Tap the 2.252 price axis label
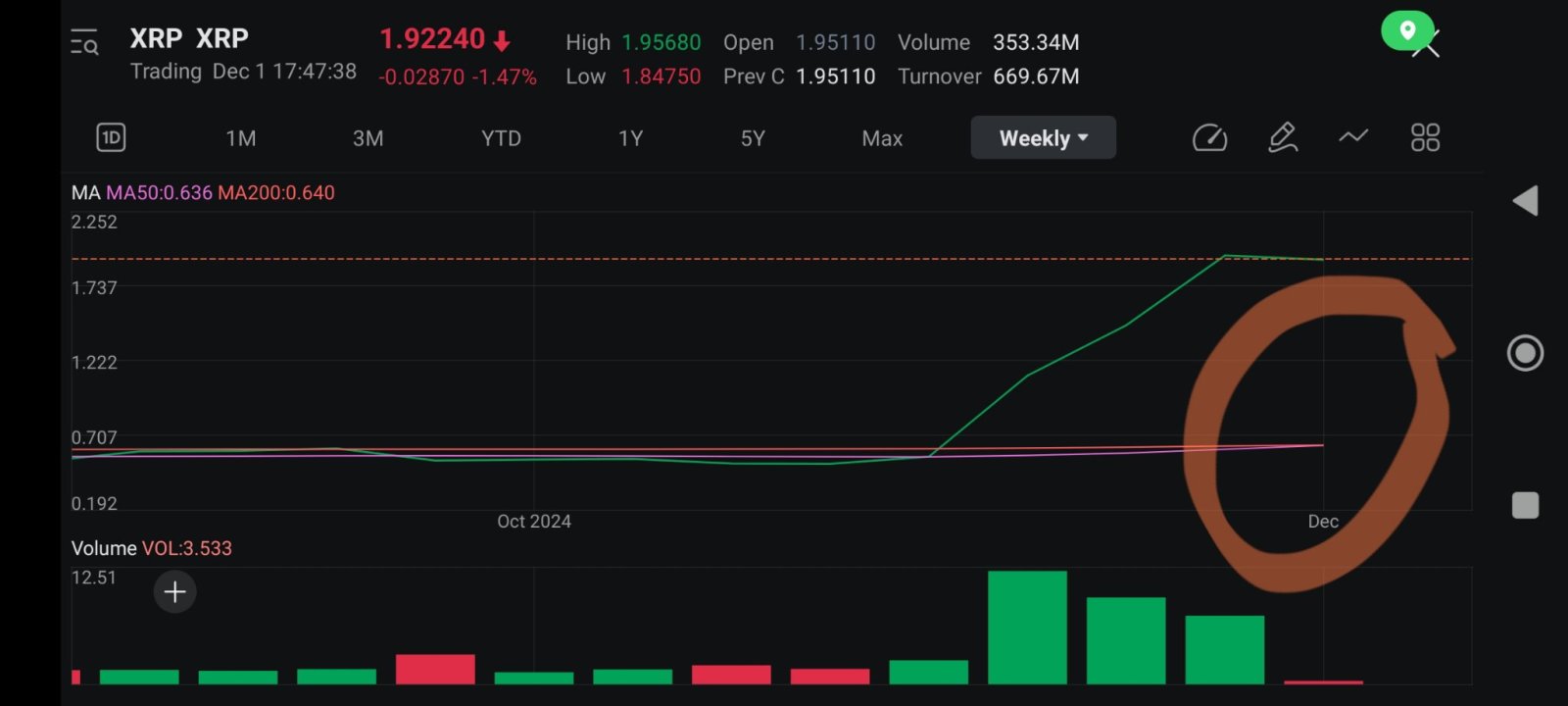This screenshot has width=1568, height=706. [x=94, y=222]
